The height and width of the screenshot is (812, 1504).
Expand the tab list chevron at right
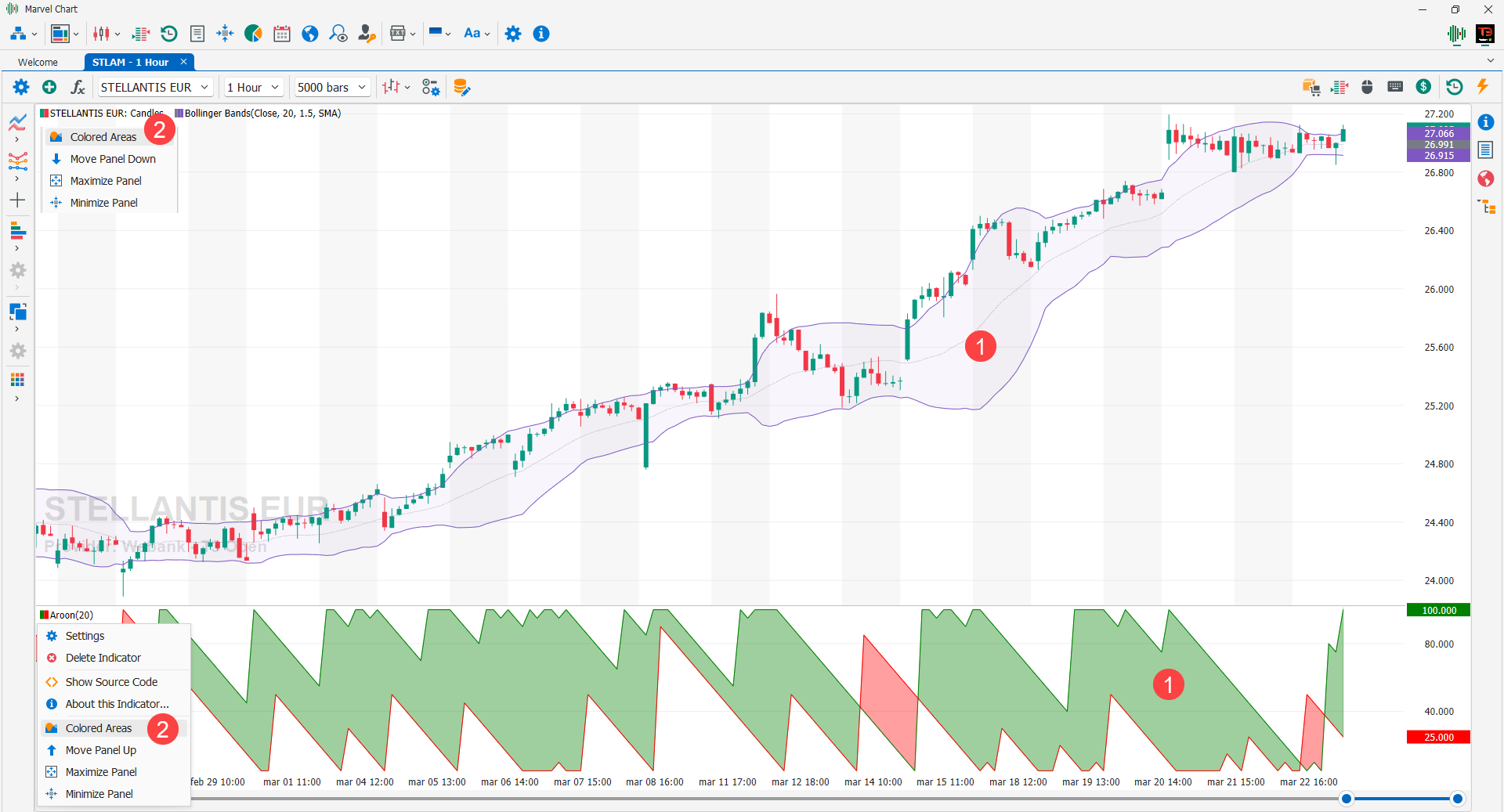(x=1490, y=61)
